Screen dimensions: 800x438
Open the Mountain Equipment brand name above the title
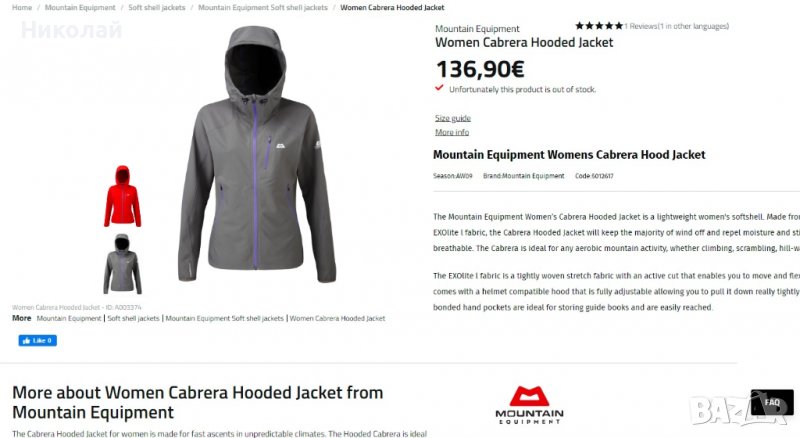coord(477,29)
